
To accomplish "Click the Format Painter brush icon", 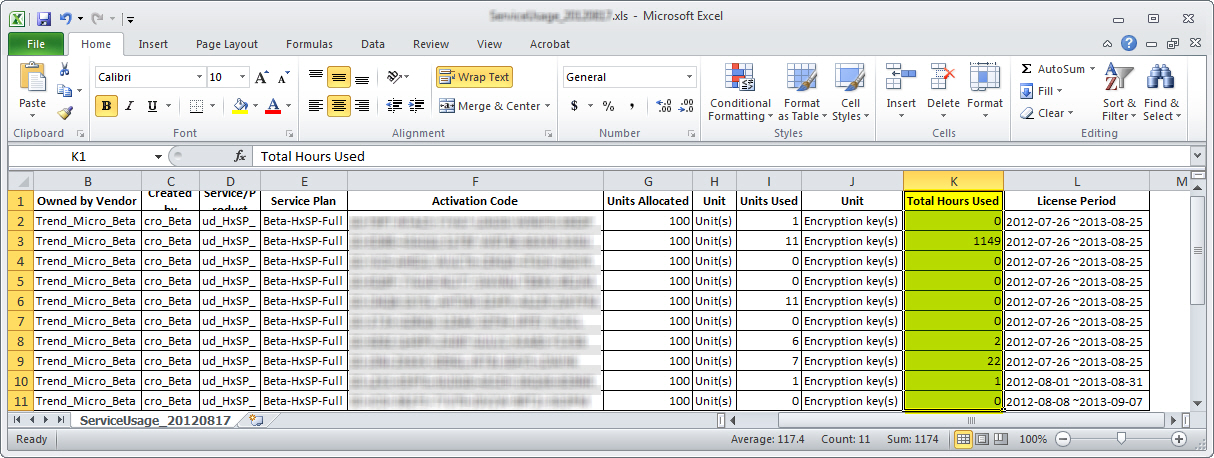I will [x=65, y=113].
